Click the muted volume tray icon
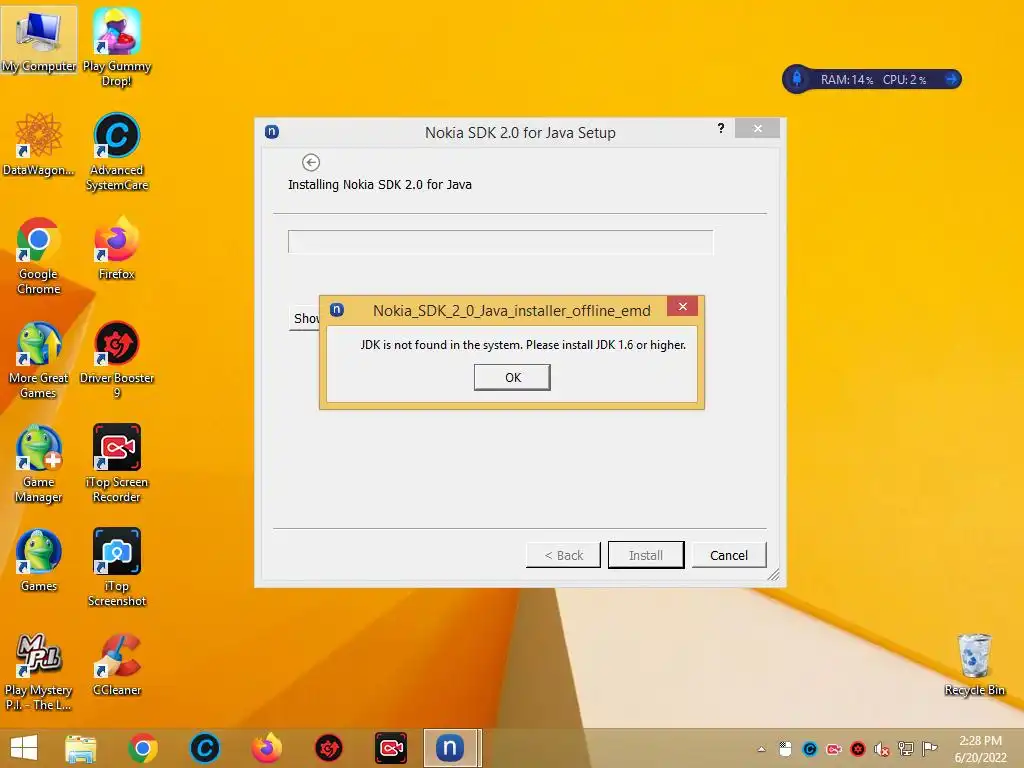 pyautogui.click(x=882, y=749)
